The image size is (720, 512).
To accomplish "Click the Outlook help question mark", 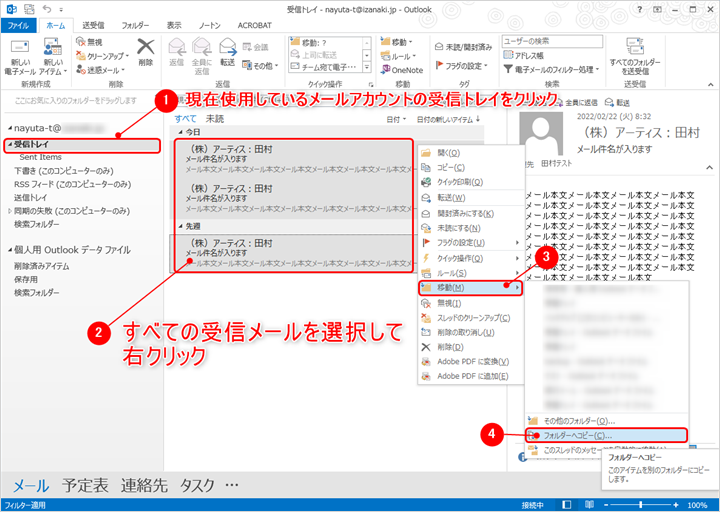I will click(x=640, y=9).
